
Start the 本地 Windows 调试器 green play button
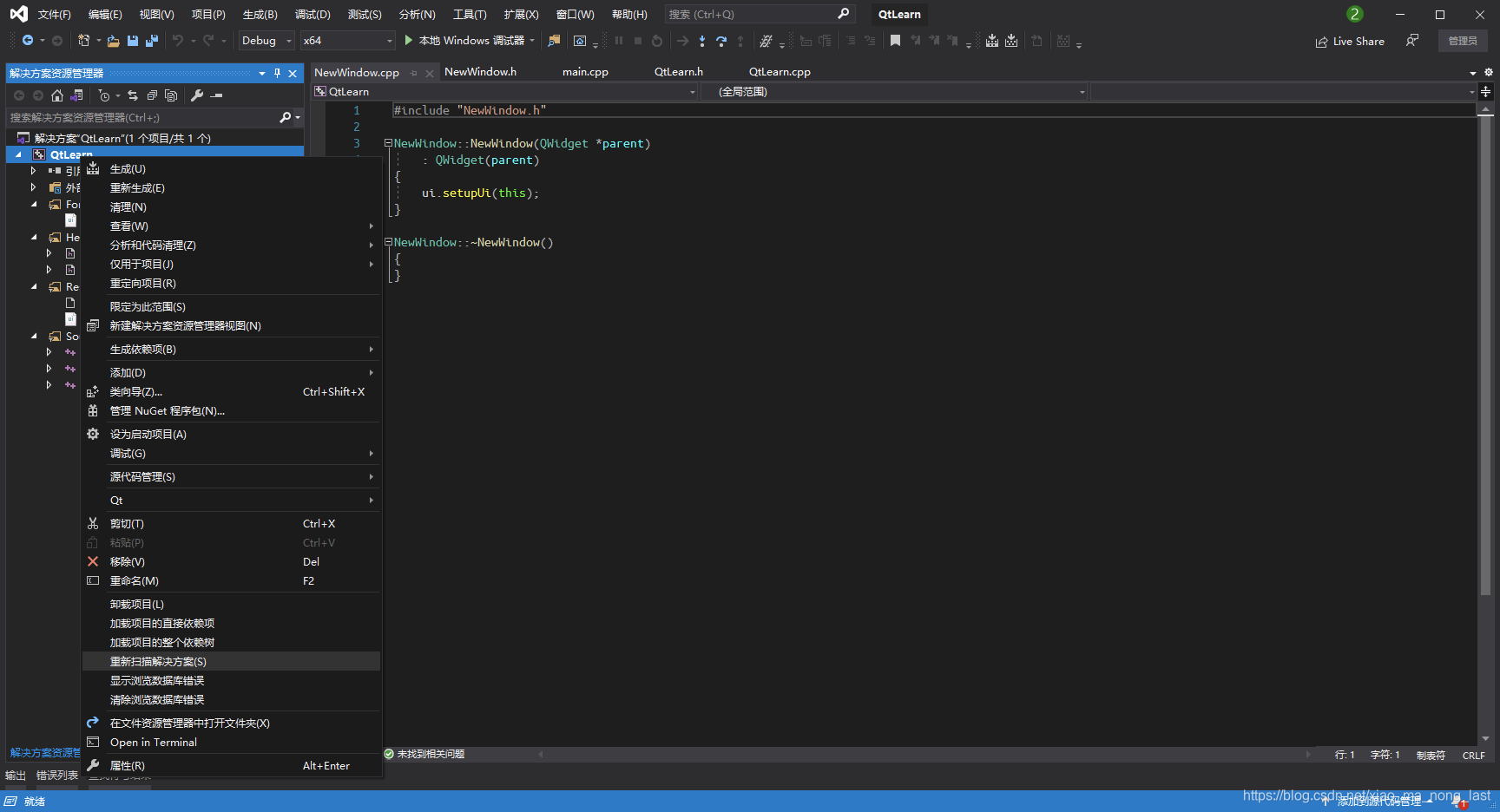[x=408, y=41]
